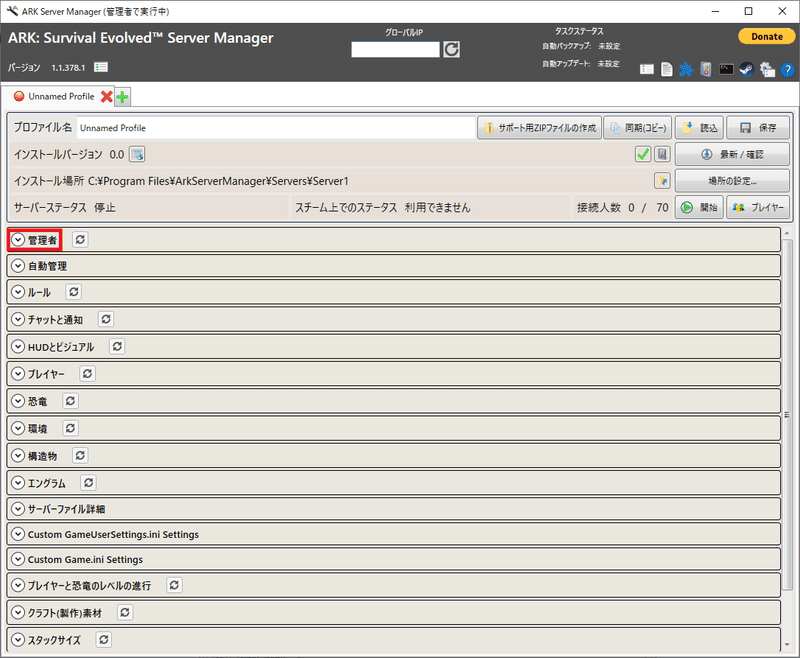The height and width of the screenshot is (658, 800).
Task: Click the グローバルIP input field
Action: 395,49
